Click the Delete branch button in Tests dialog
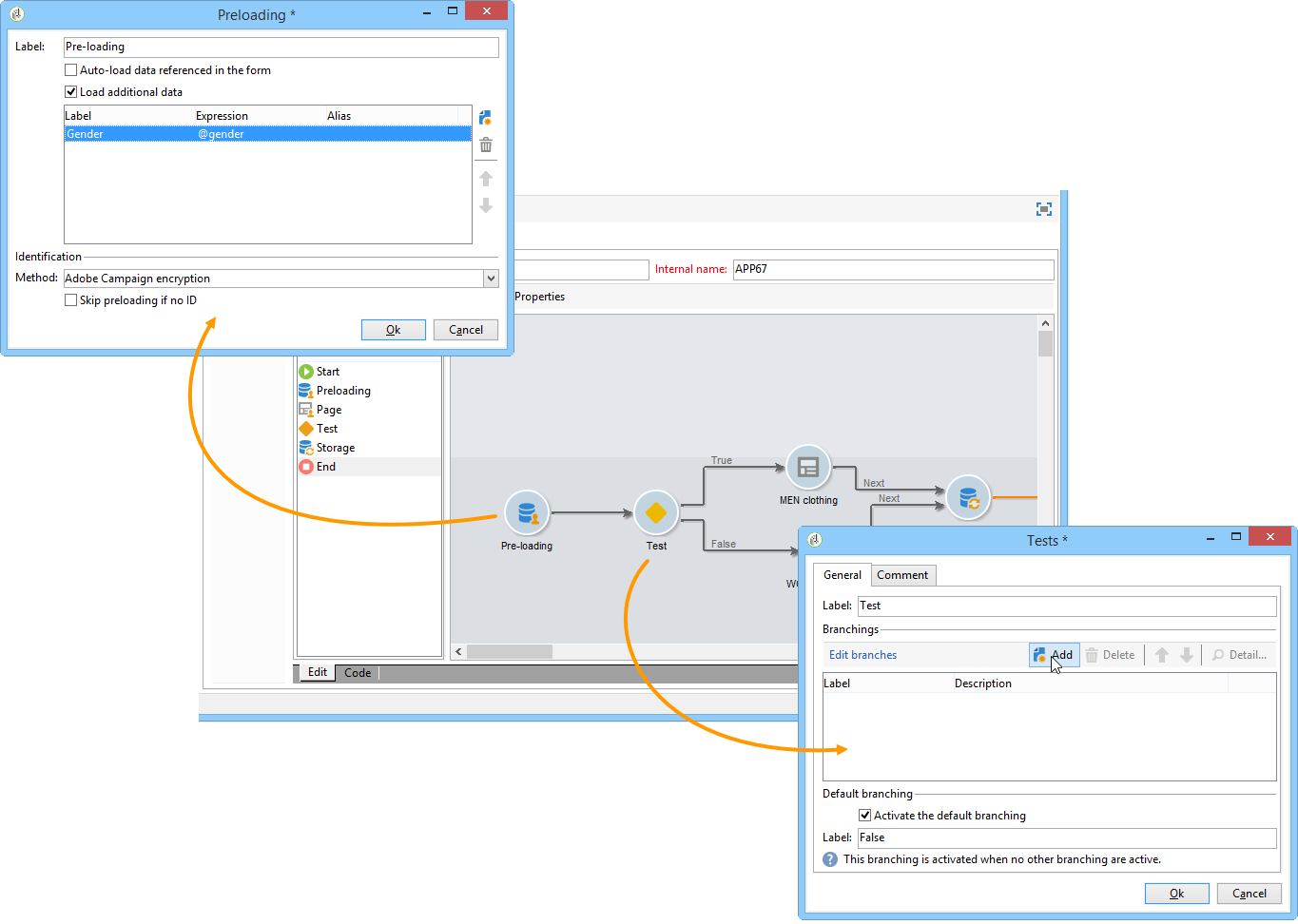 pos(1111,655)
